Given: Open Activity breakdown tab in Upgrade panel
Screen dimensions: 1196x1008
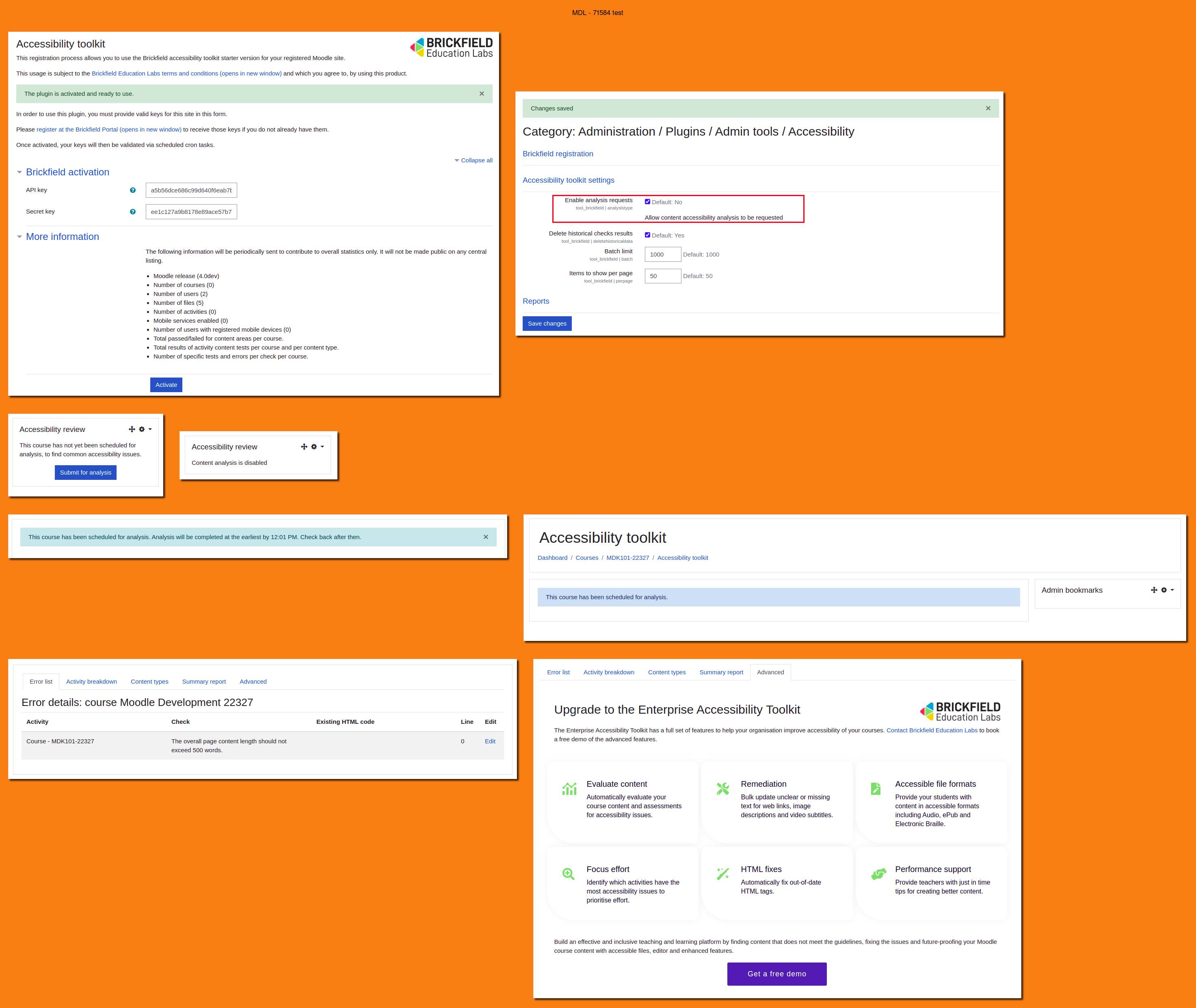Looking at the screenshot, I should pyautogui.click(x=609, y=672).
